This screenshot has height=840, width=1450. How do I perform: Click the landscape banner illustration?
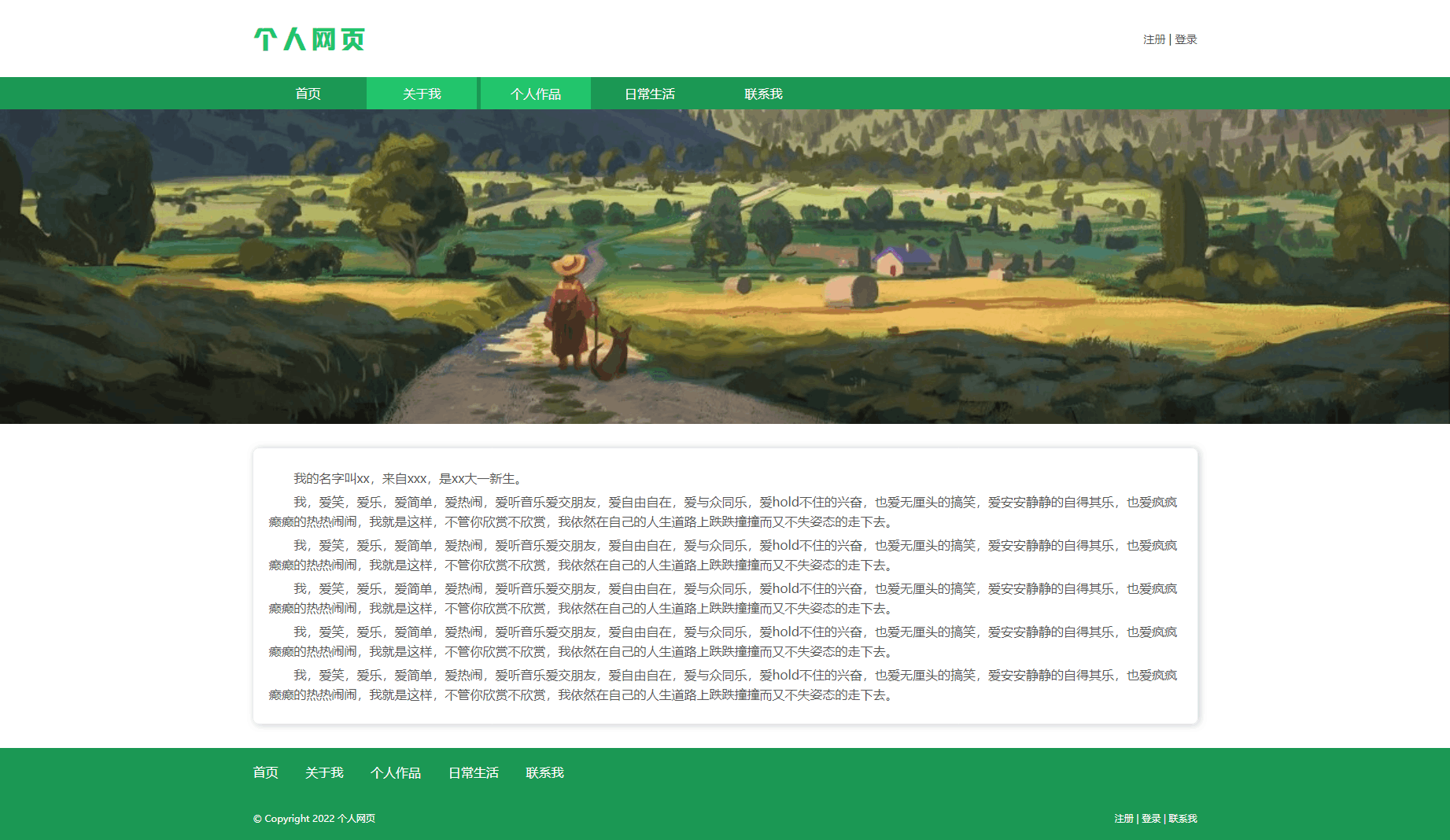[x=725, y=267]
